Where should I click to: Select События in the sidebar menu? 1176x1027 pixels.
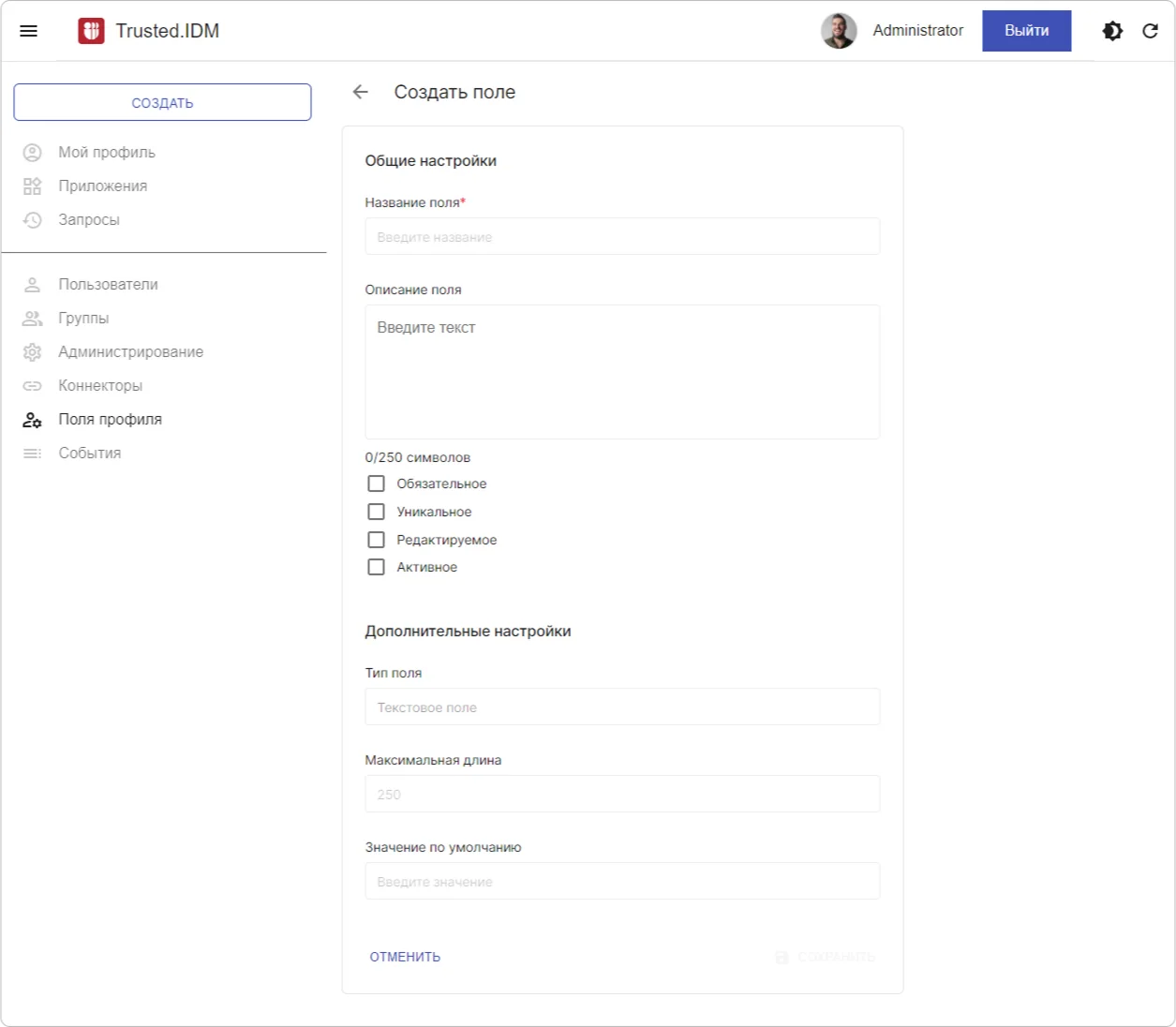coord(90,454)
